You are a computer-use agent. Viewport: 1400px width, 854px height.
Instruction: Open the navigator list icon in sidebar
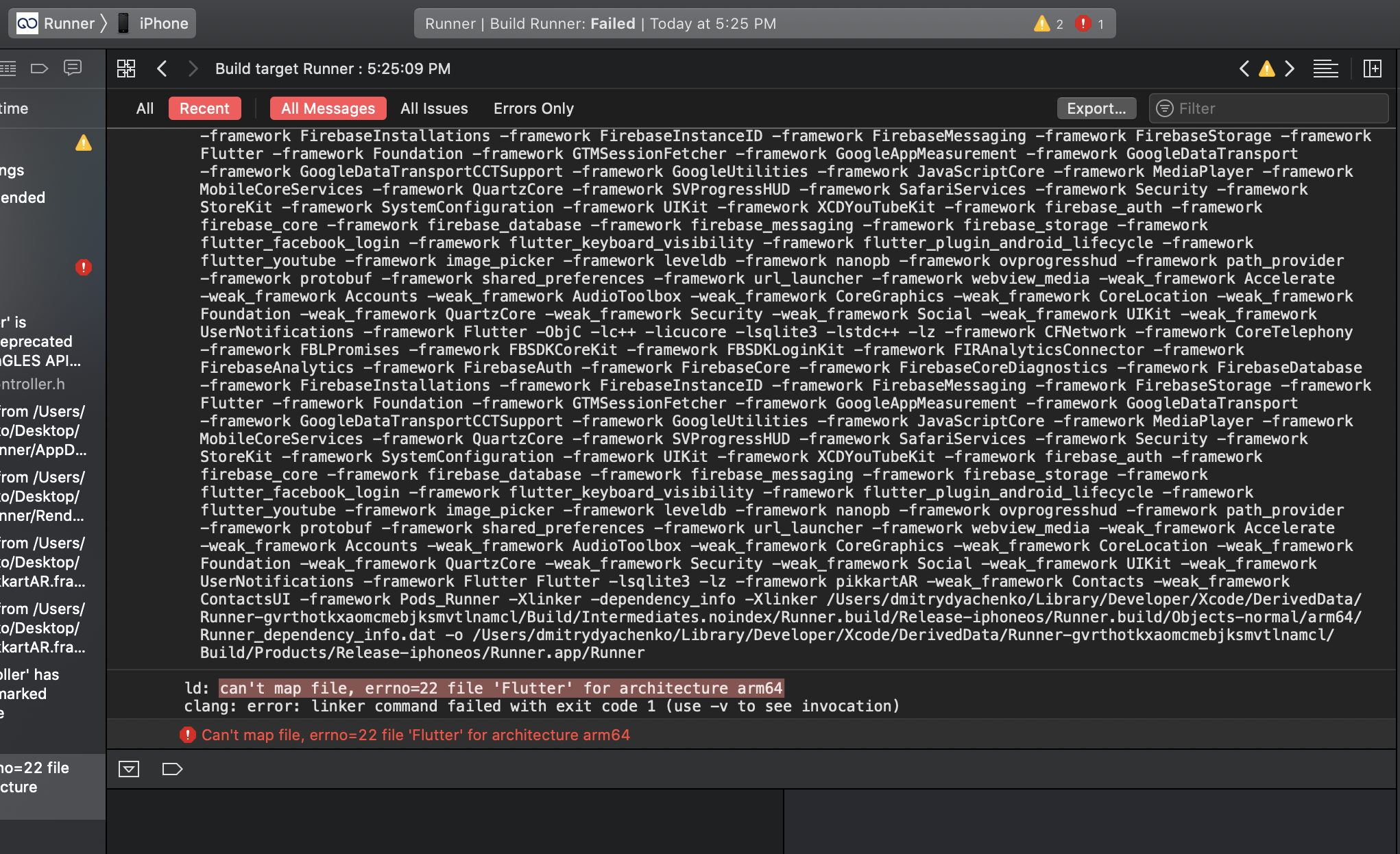coord(8,68)
